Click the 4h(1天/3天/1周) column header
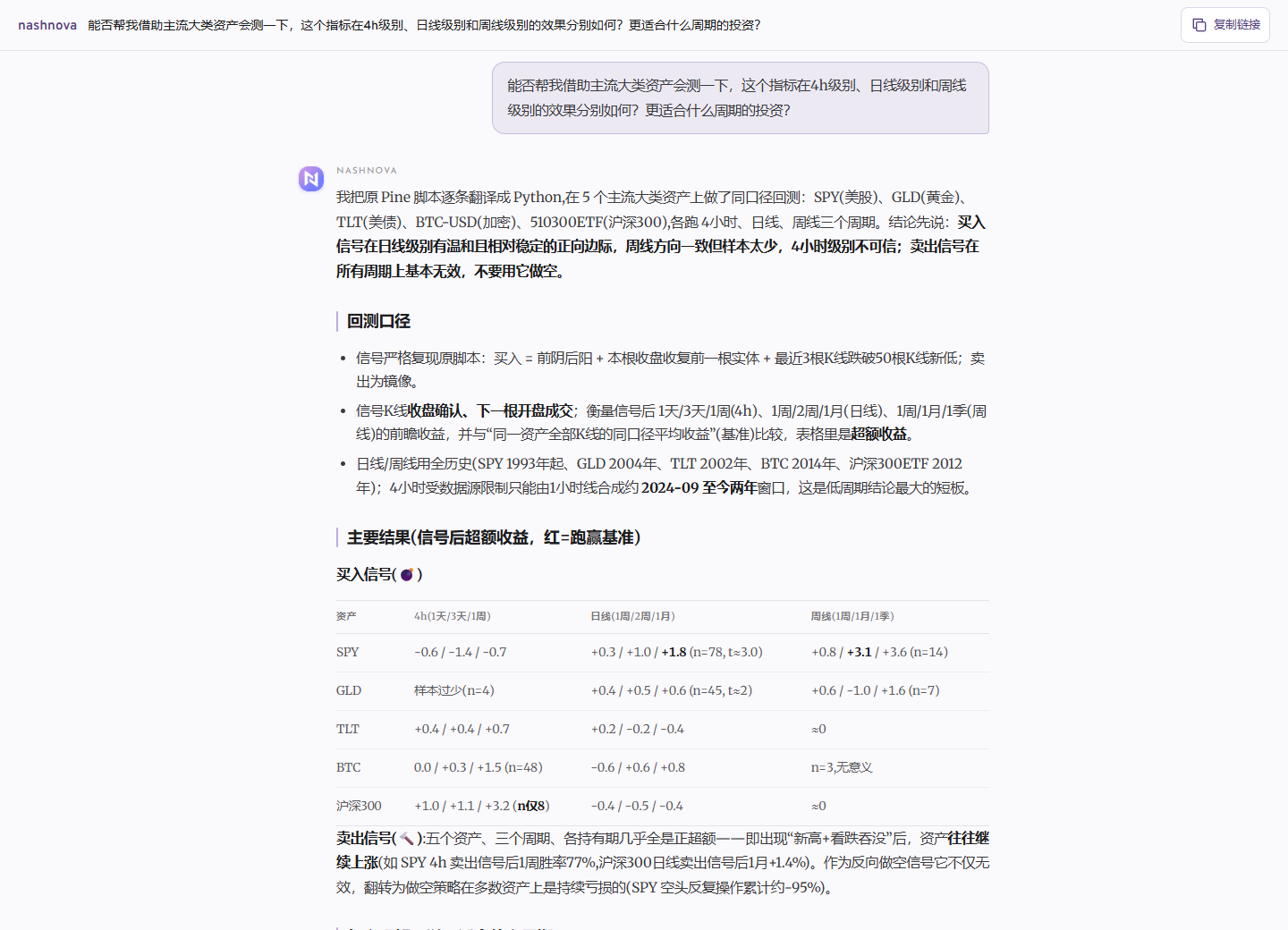Screen dimensions: 1288x930 pos(453,616)
